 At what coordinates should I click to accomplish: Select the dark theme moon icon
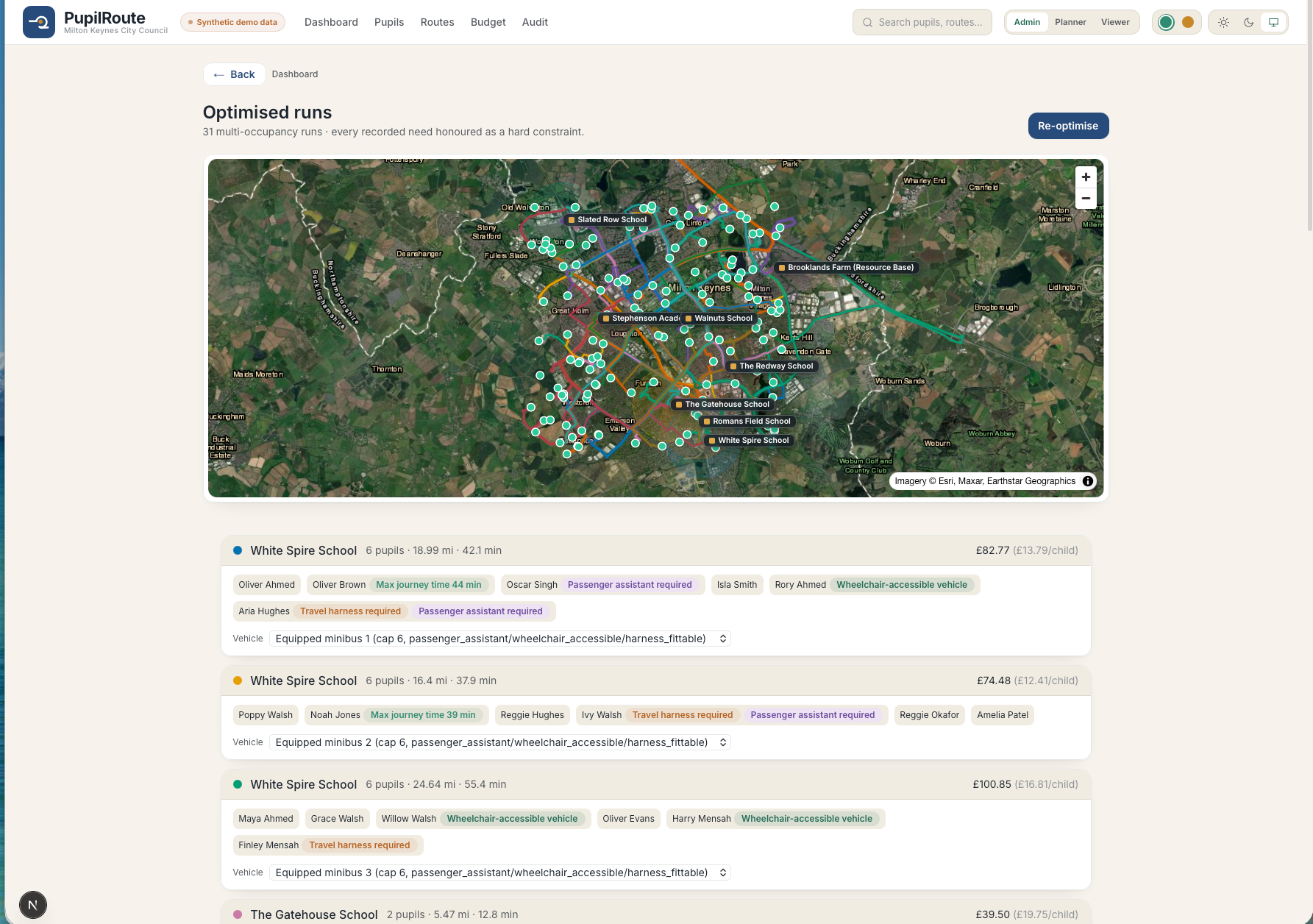click(1248, 22)
